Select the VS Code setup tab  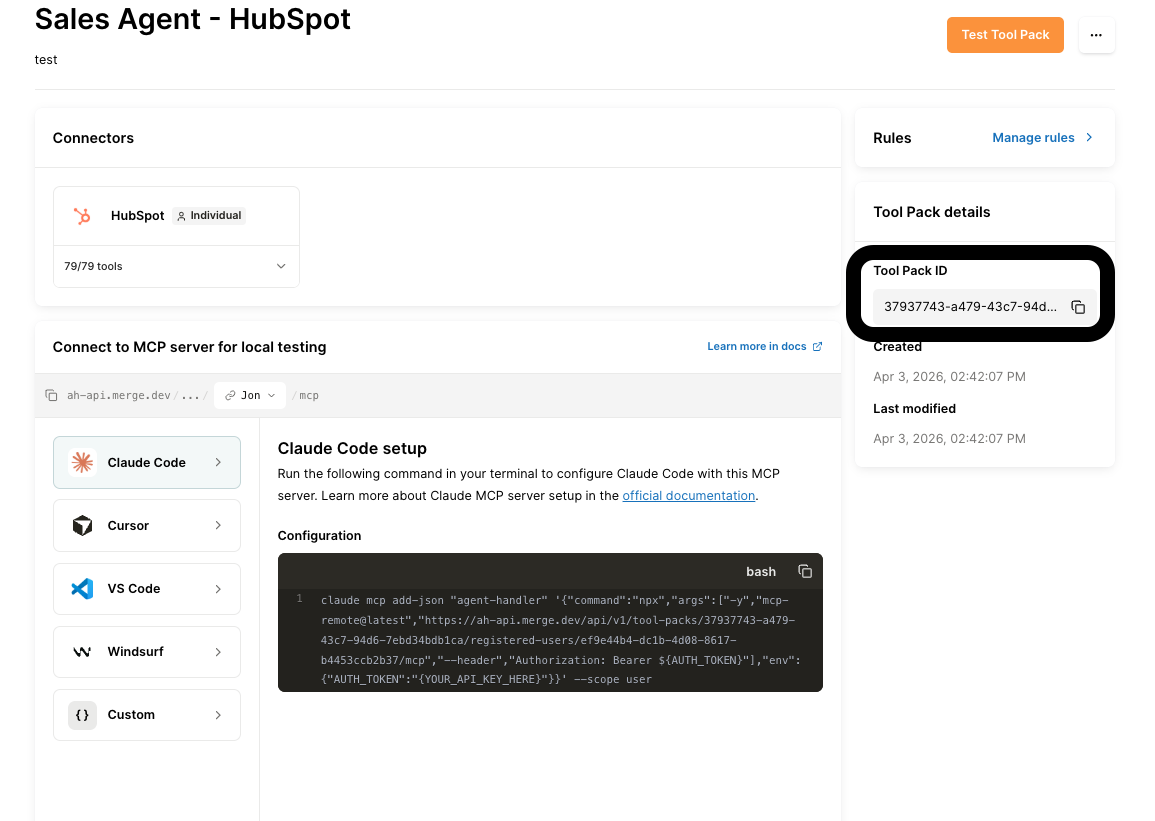point(147,589)
